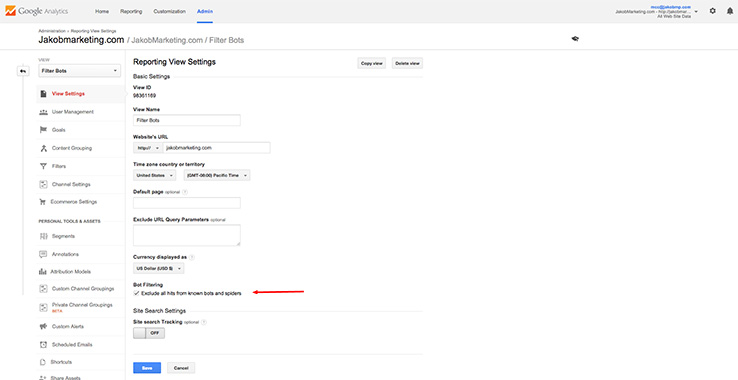This screenshot has height=380, width=738.
Task: Click the View Name input field
Action: coord(187,121)
